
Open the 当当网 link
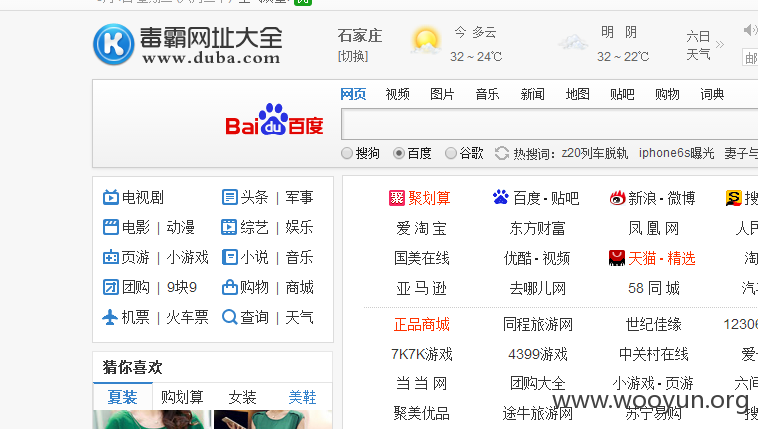coord(422,384)
